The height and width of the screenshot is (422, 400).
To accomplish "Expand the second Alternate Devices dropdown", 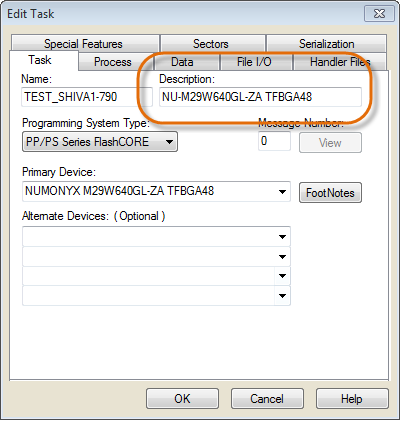I will pos(282,257).
